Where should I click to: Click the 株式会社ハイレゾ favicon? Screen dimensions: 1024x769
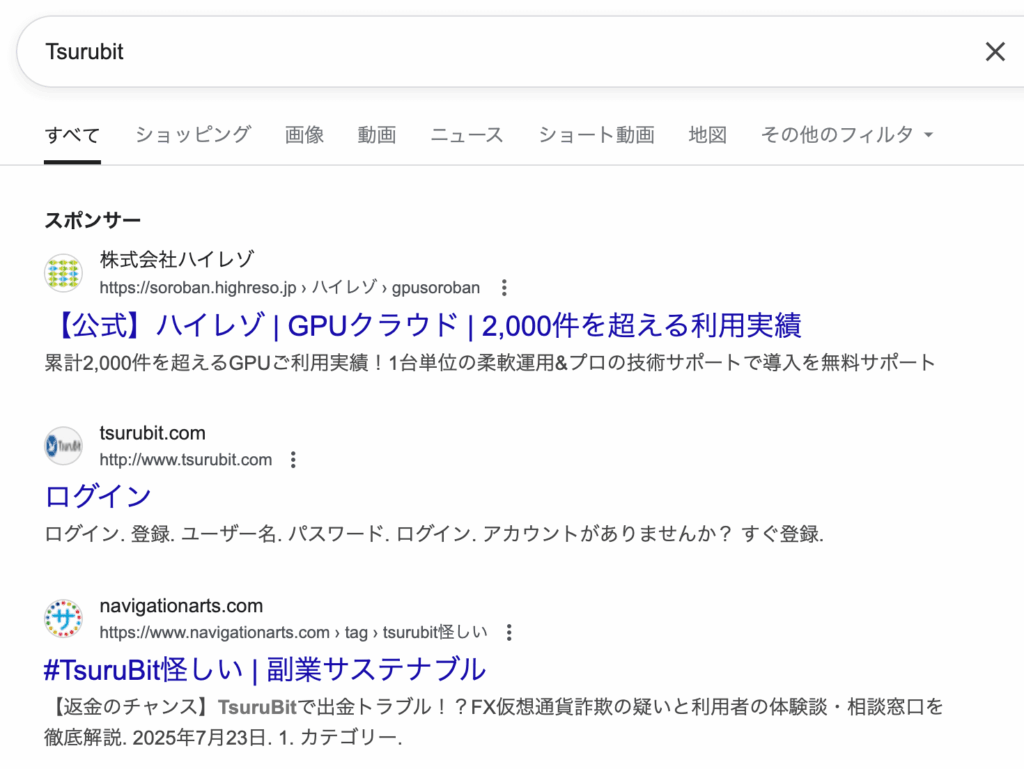point(63,273)
